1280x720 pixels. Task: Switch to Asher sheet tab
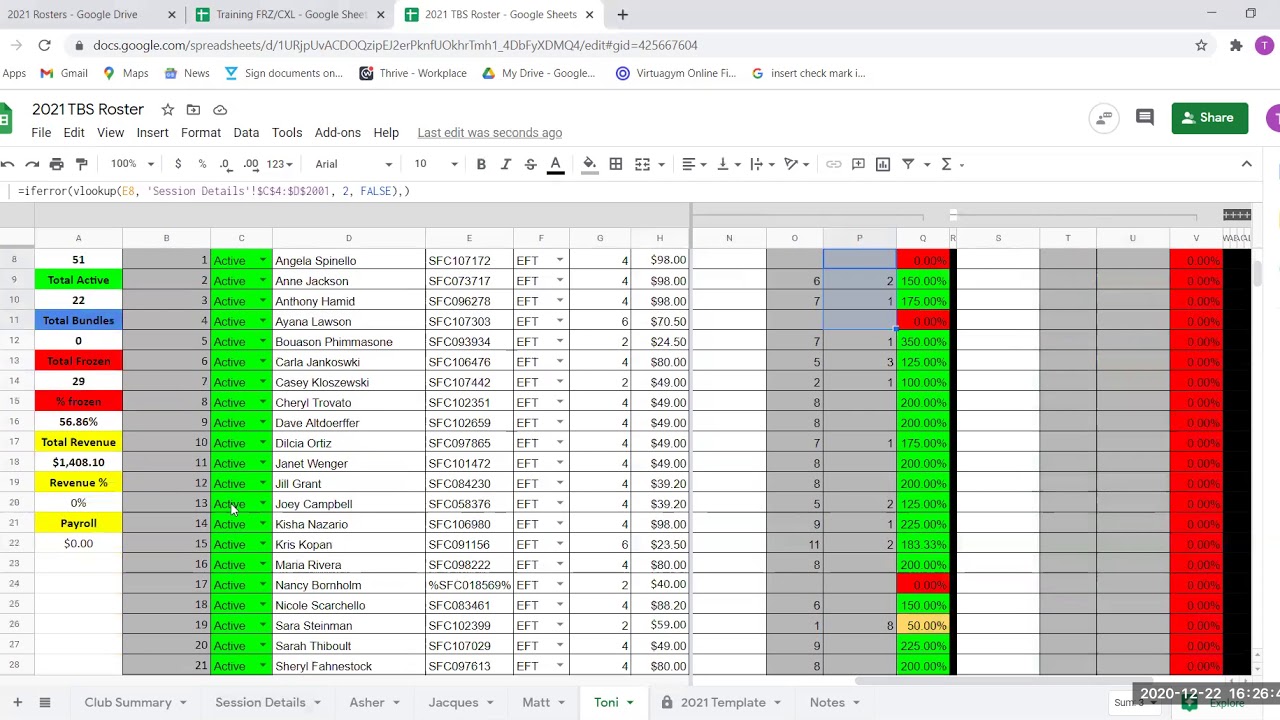pyautogui.click(x=367, y=702)
